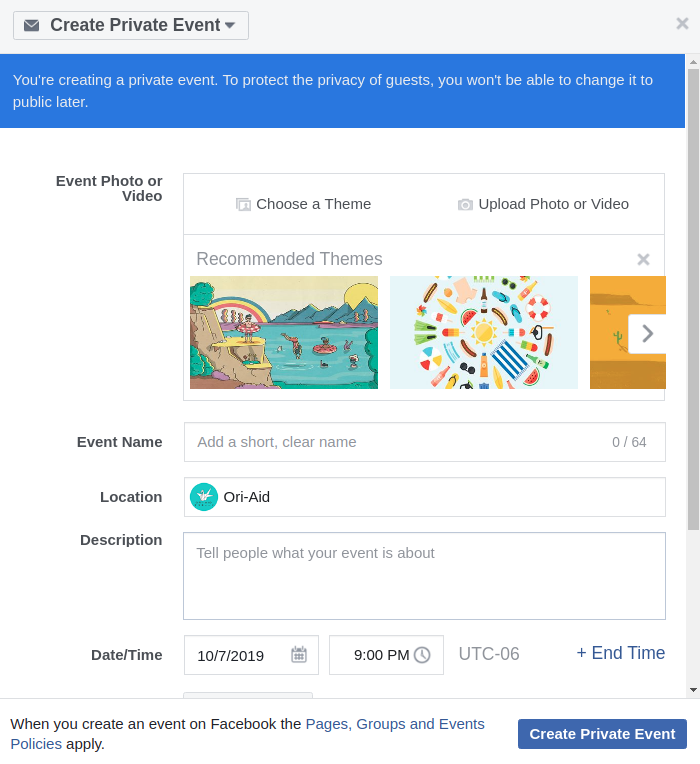Click the Ori-Aid page icon in the Location field
Viewport: 700px width, 764px height.
pos(204,497)
